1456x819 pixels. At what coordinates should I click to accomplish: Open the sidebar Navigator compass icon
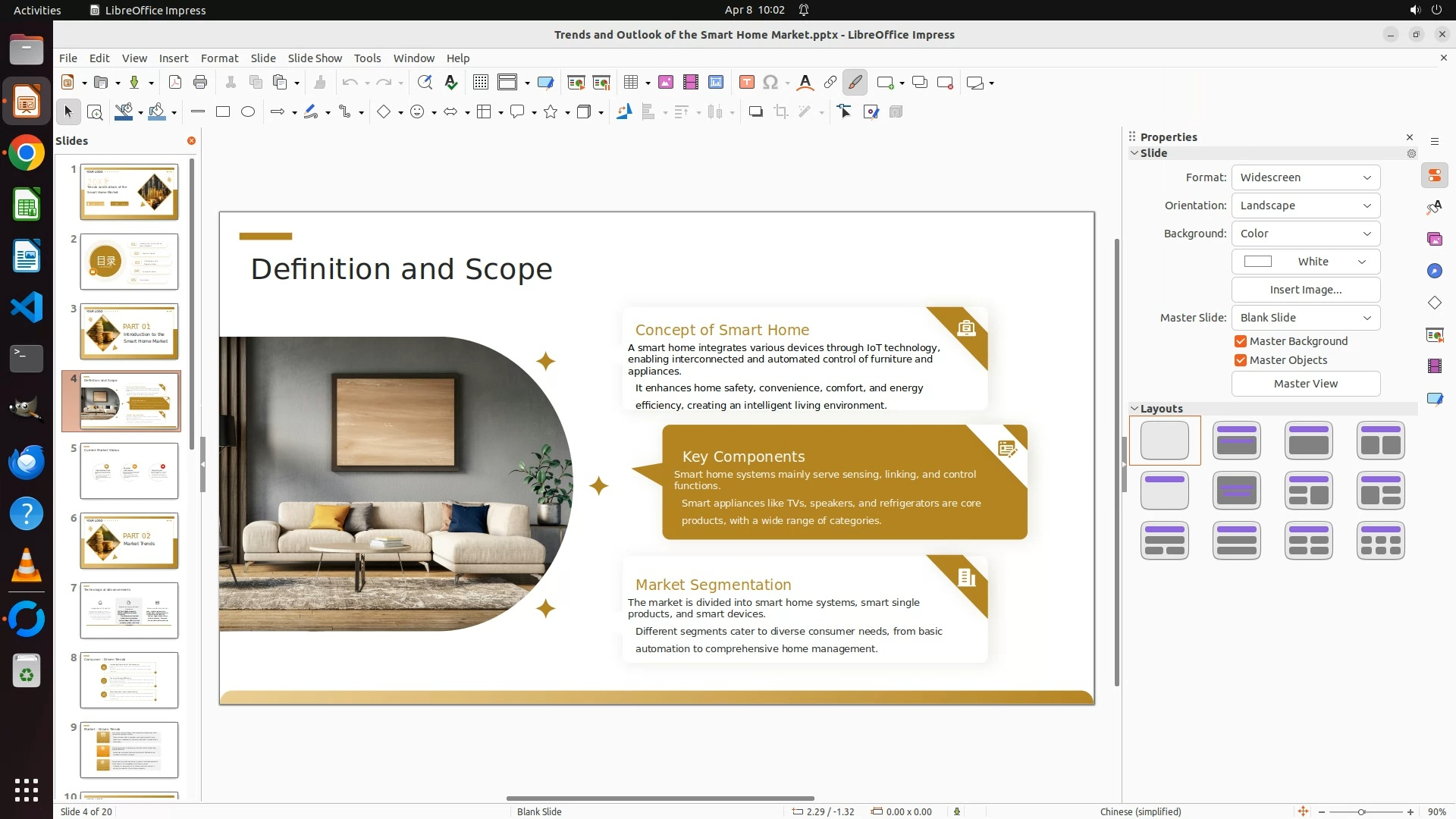pos(1434,271)
